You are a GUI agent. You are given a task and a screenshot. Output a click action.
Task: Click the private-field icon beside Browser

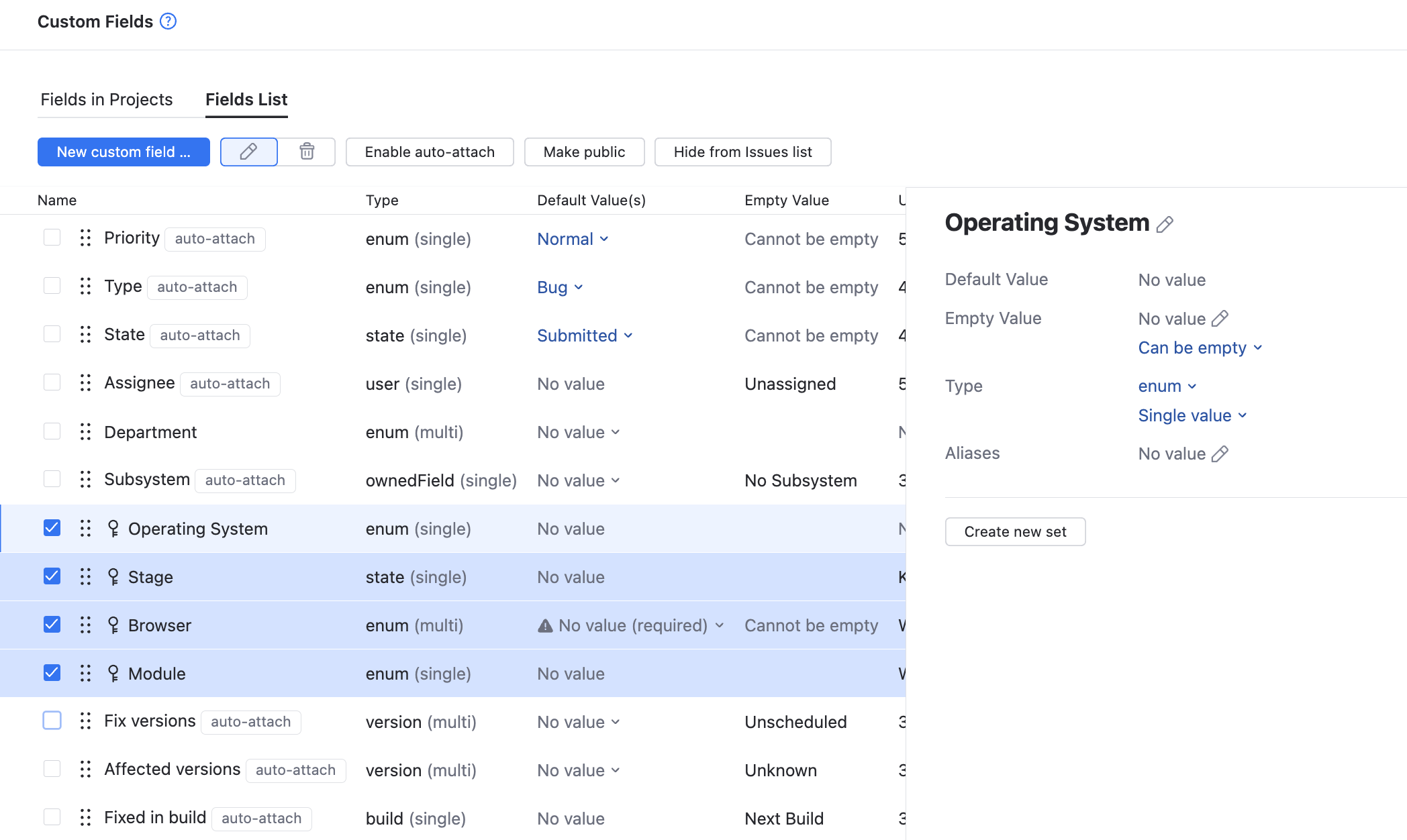[113, 625]
